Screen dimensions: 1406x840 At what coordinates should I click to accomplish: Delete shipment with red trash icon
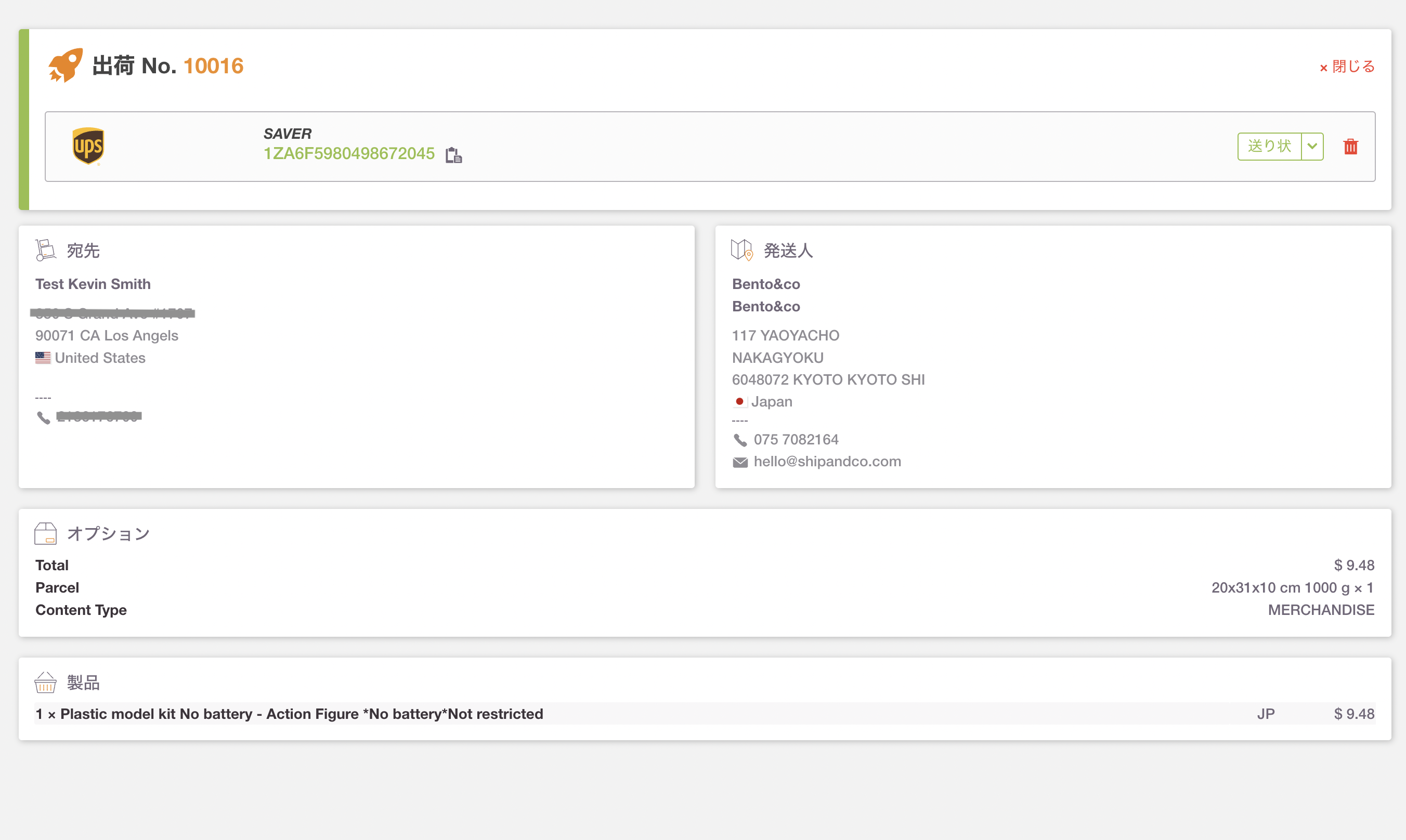pyautogui.click(x=1350, y=147)
